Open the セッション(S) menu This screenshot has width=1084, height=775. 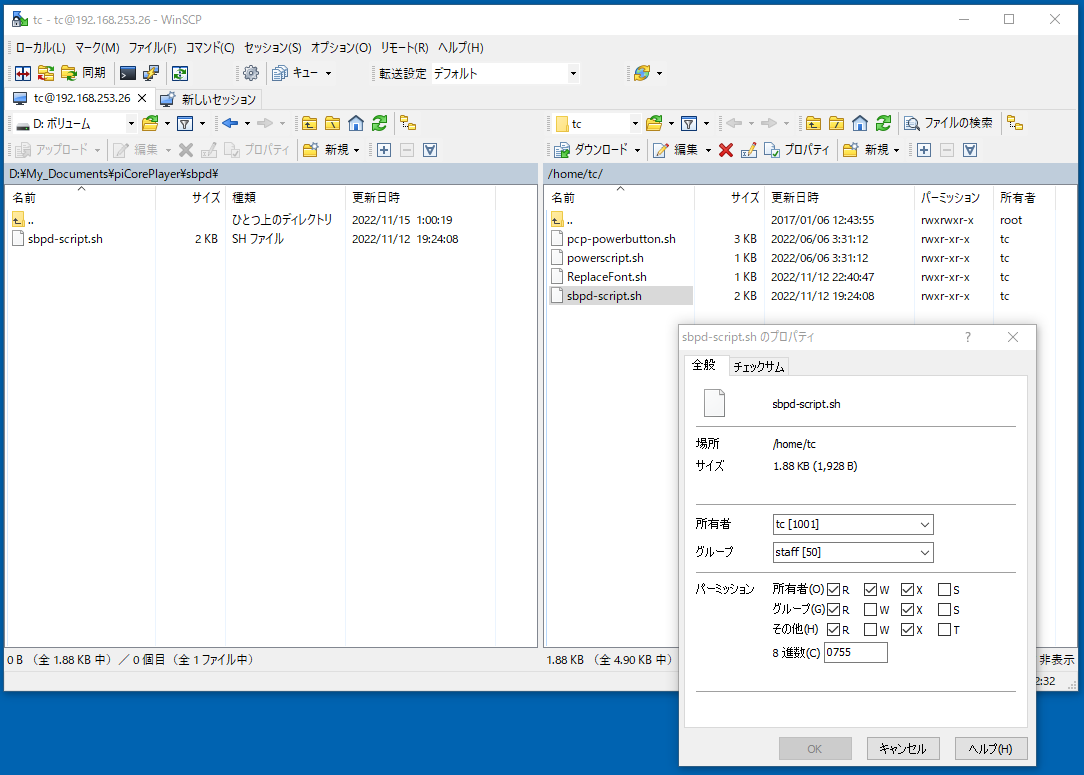click(272, 48)
